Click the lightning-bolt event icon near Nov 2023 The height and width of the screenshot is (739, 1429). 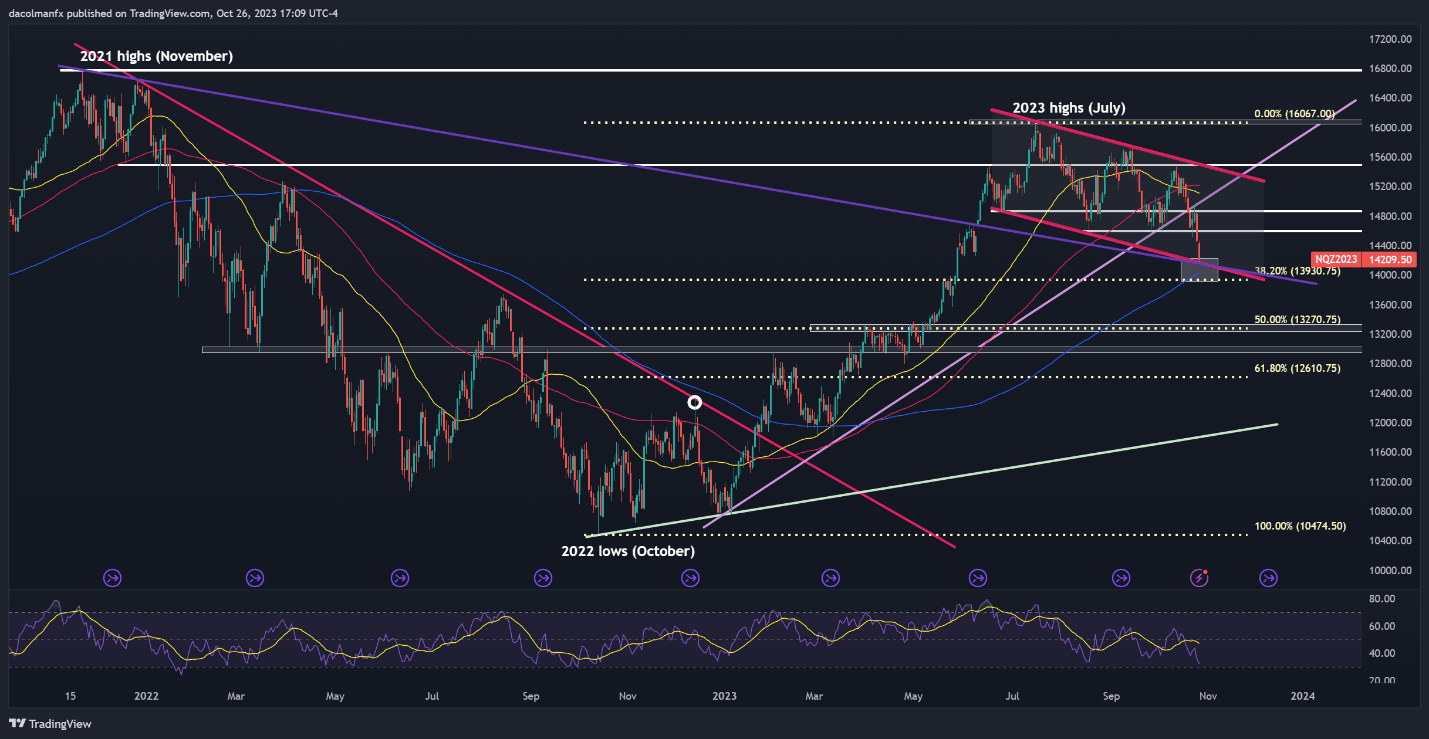[x=1199, y=577]
